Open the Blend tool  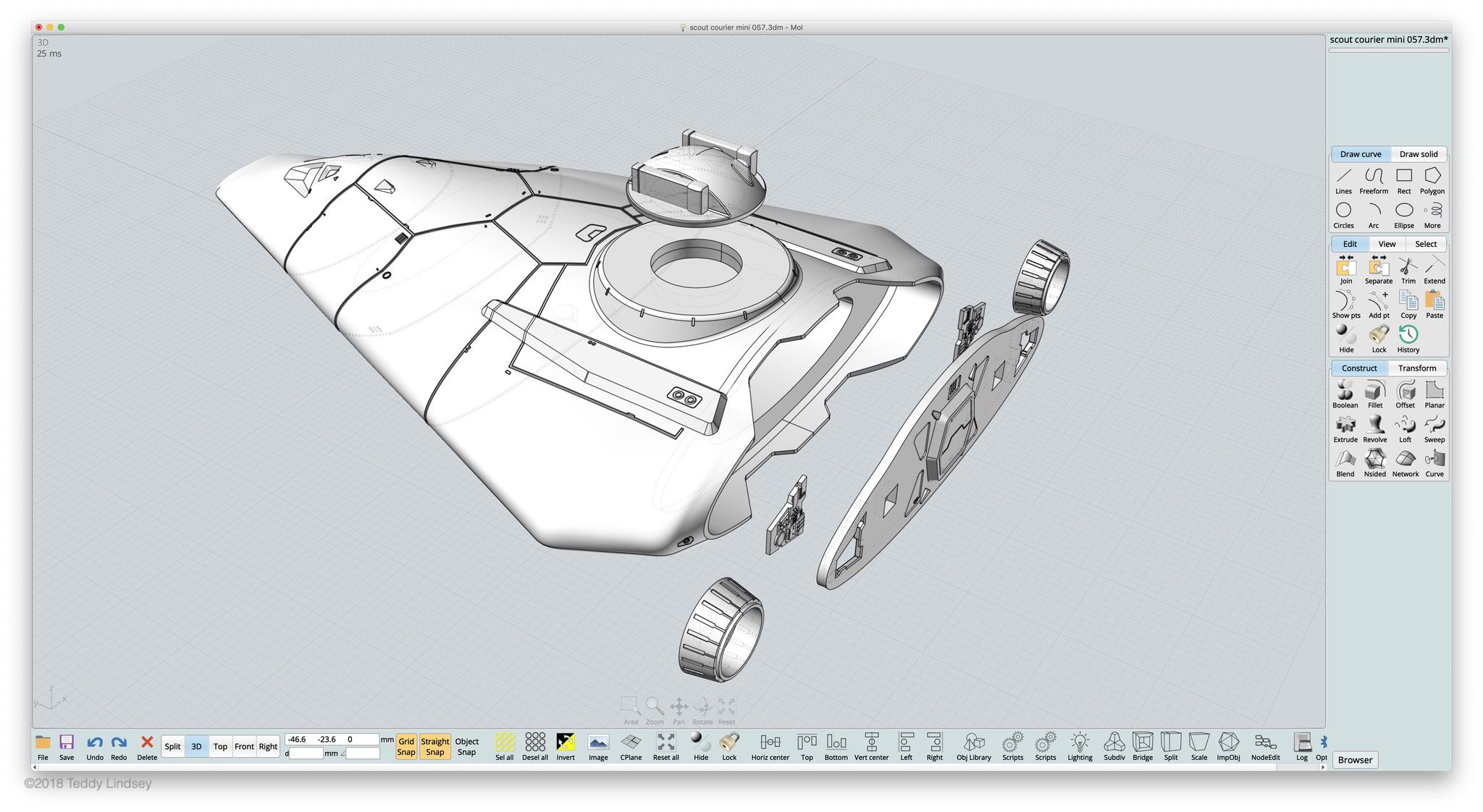(1345, 464)
